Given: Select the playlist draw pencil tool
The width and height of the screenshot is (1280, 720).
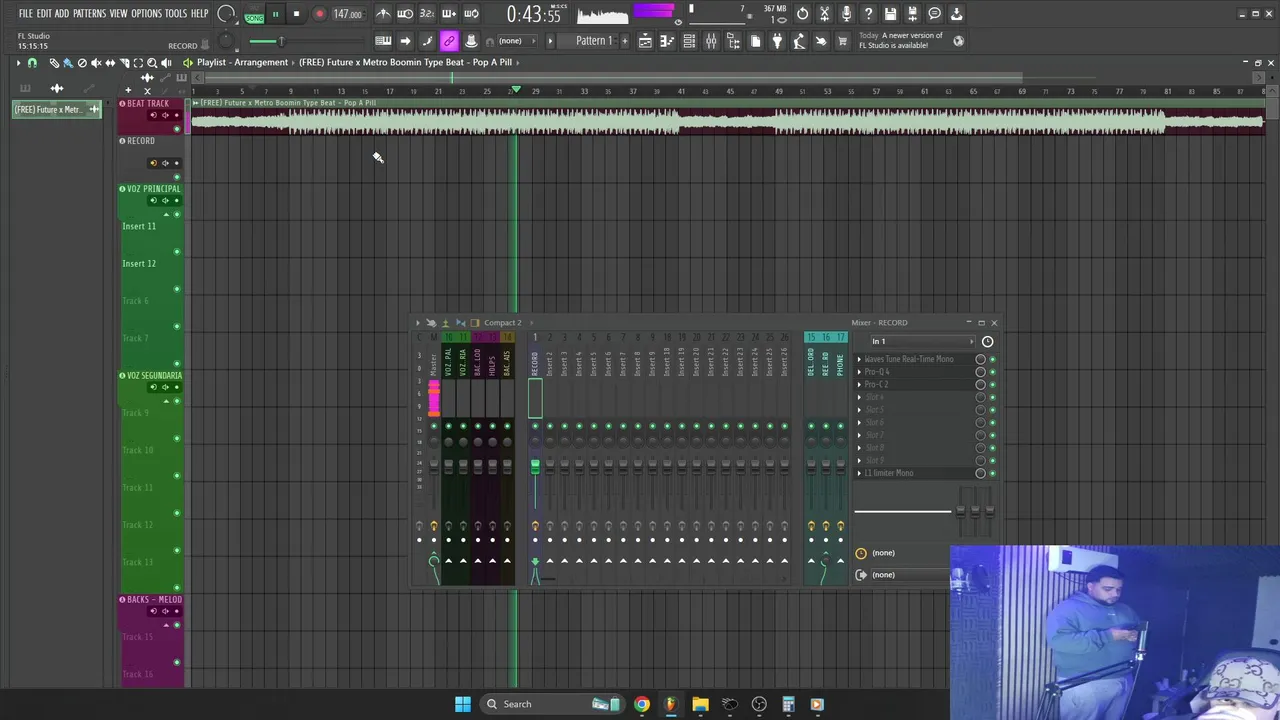Looking at the screenshot, I should [x=54, y=62].
